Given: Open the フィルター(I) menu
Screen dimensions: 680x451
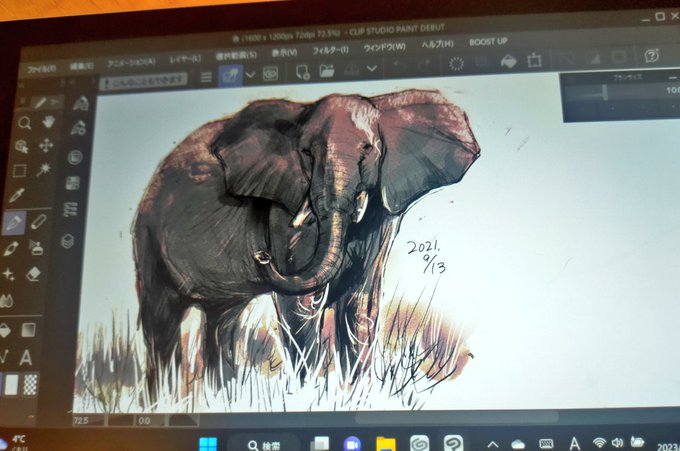Looking at the screenshot, I should (330, 50).
